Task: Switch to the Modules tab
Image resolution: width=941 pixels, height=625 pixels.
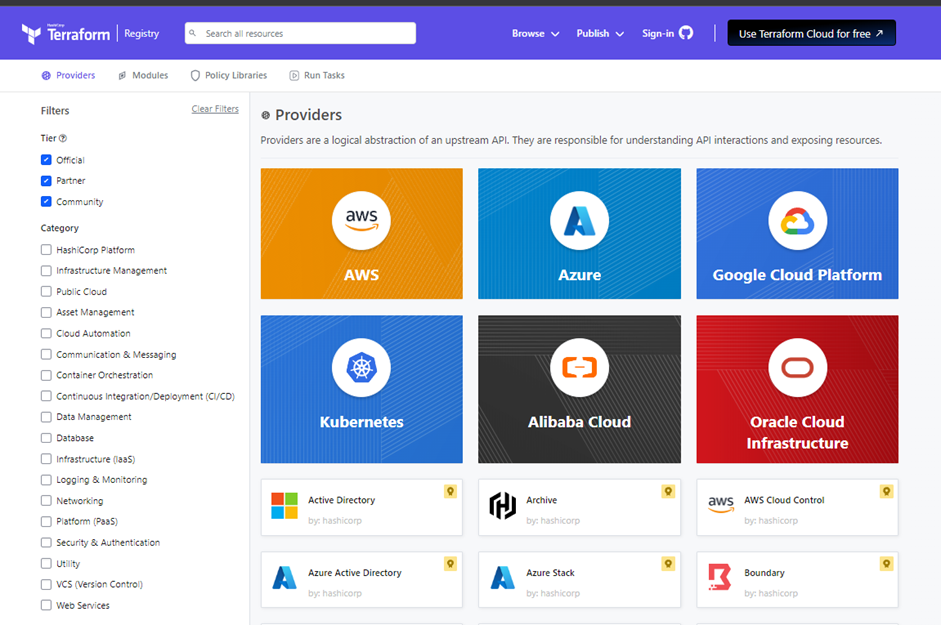Action: coord(143,76)
